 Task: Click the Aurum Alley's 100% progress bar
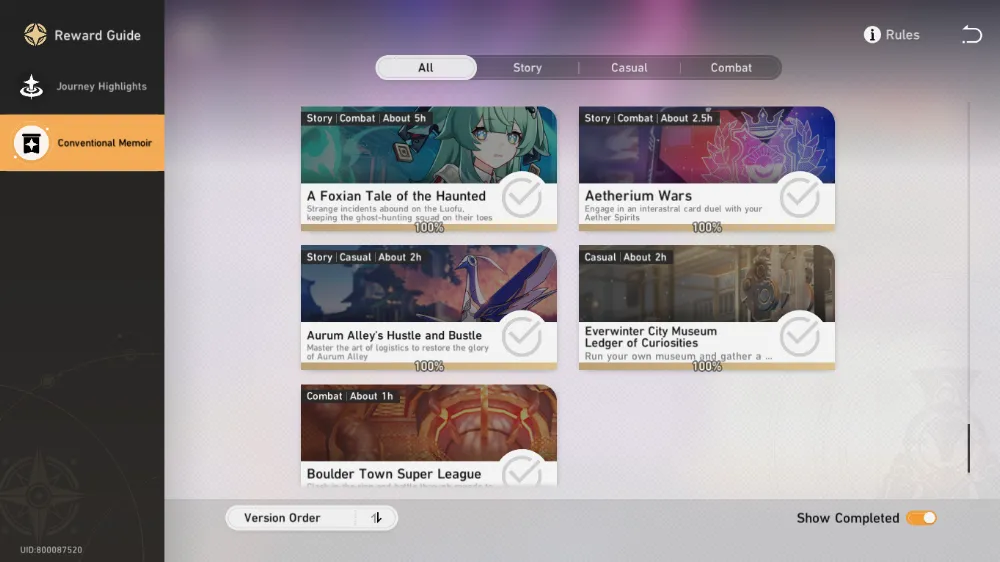click(429, 366)
